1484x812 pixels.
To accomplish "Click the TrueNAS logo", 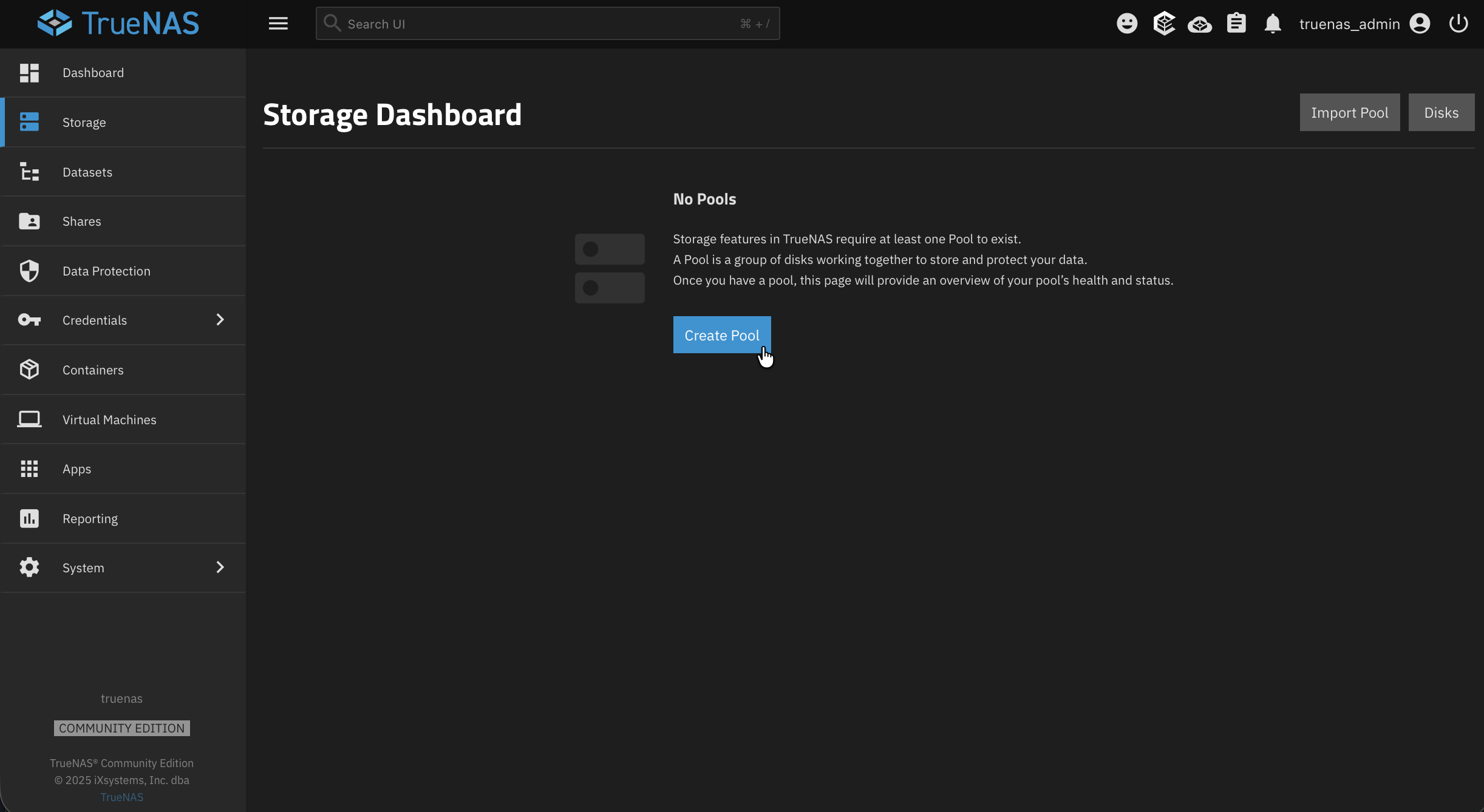I will click(x=118, y=23).
